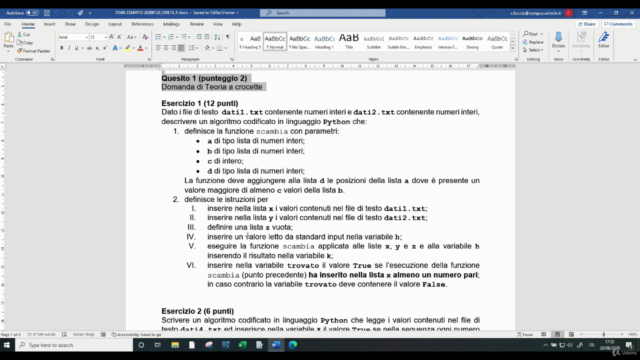Click the Save icon in title bar
640x360 pixels.
(x=47, y=13)
